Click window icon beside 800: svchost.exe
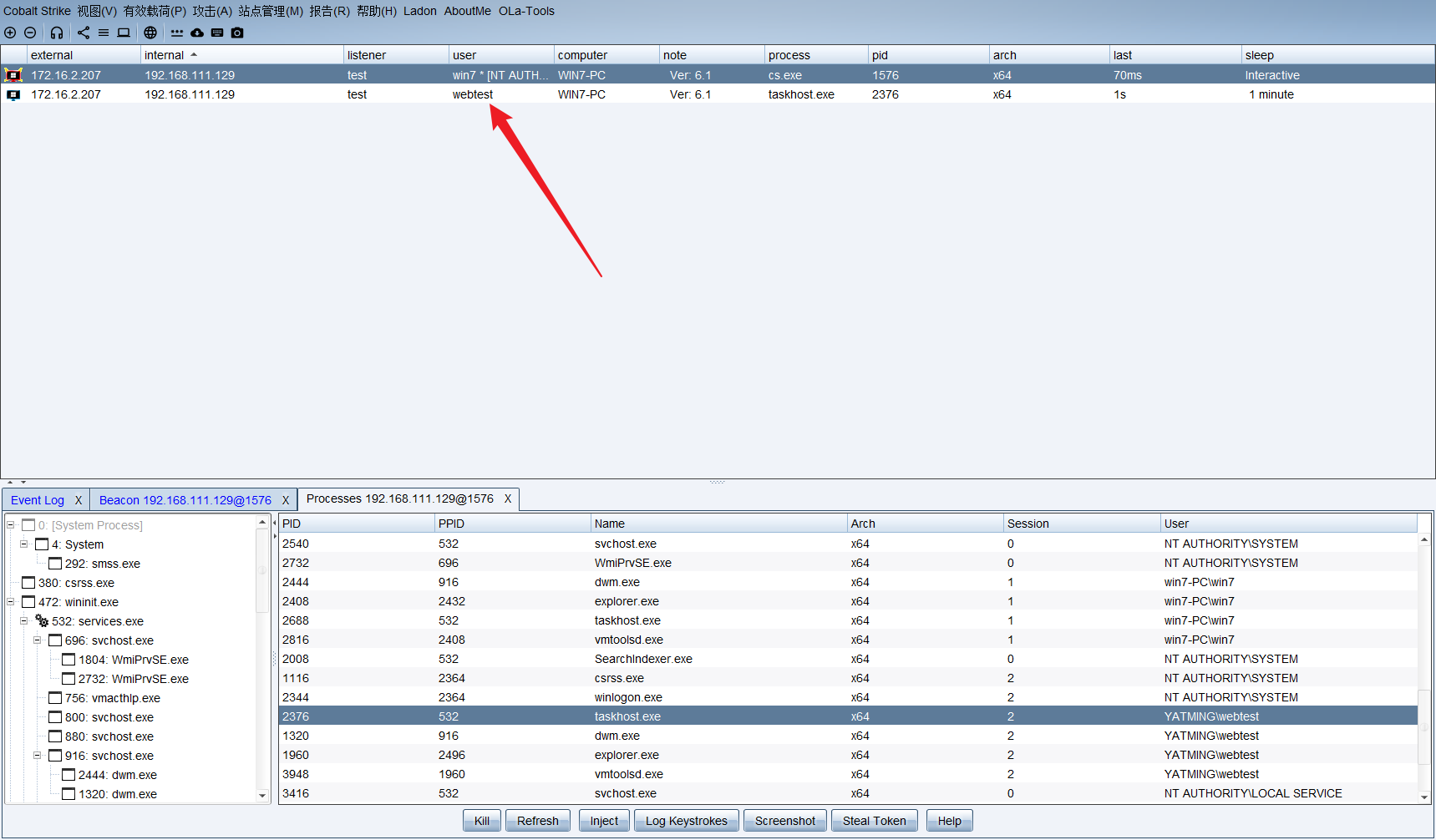 pyautogui.click(x=55, y=717)
